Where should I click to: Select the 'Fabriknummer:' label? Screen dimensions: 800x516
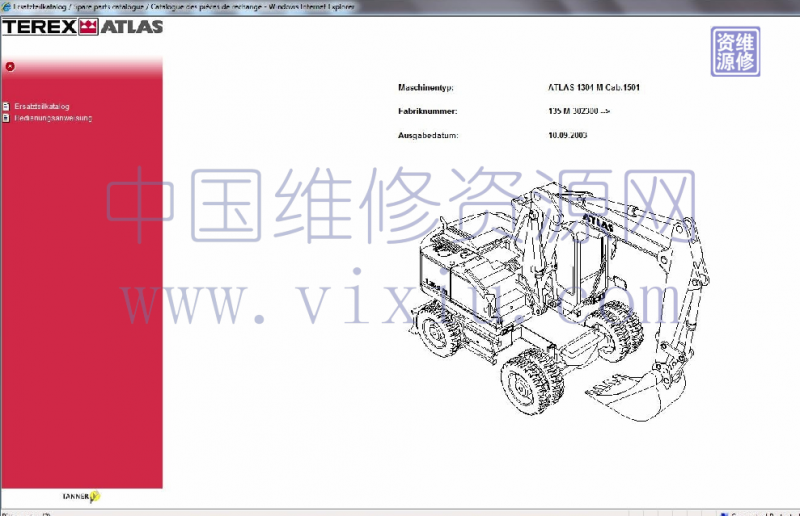coord(428,111)
